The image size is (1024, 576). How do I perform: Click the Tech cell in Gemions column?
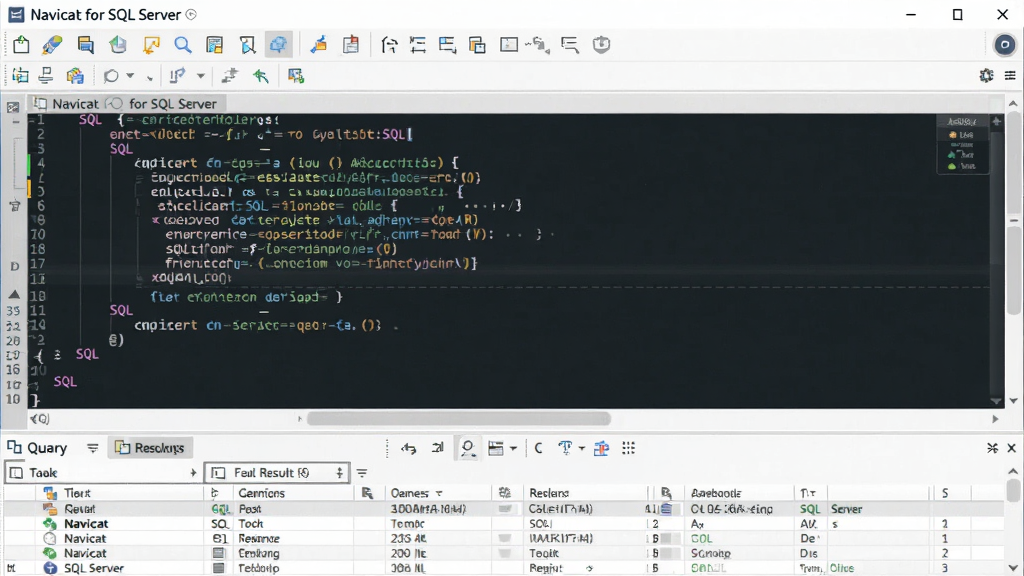click(x=251, y=524)
